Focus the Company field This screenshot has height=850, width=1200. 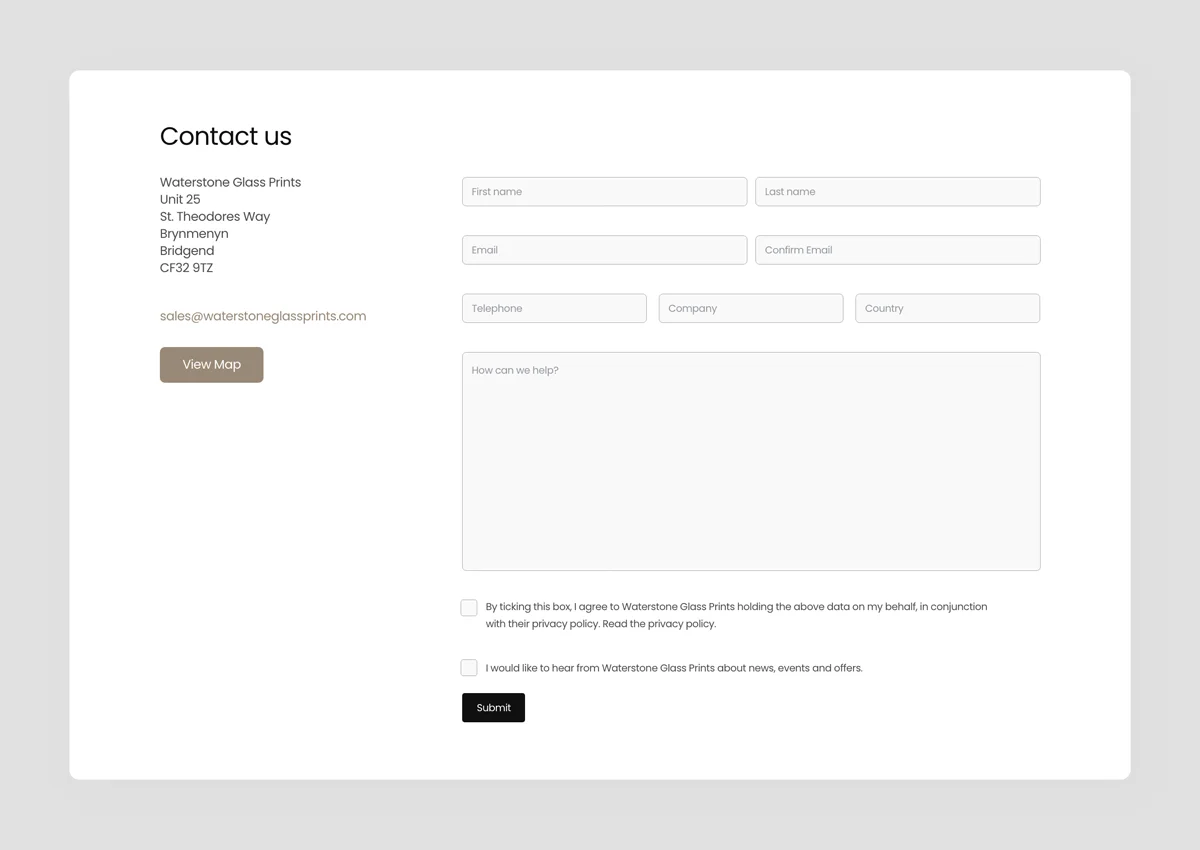point(750,308)
